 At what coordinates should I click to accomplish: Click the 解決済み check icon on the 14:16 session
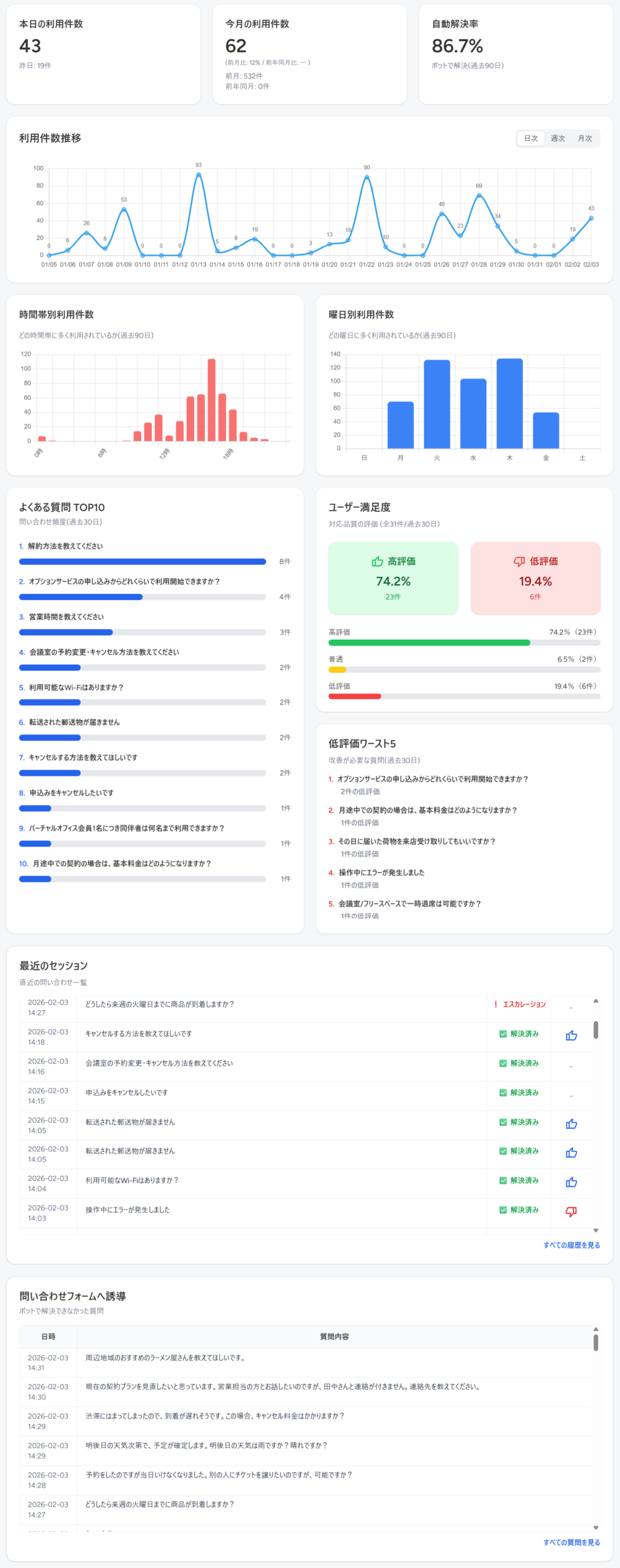[503, 1063]
